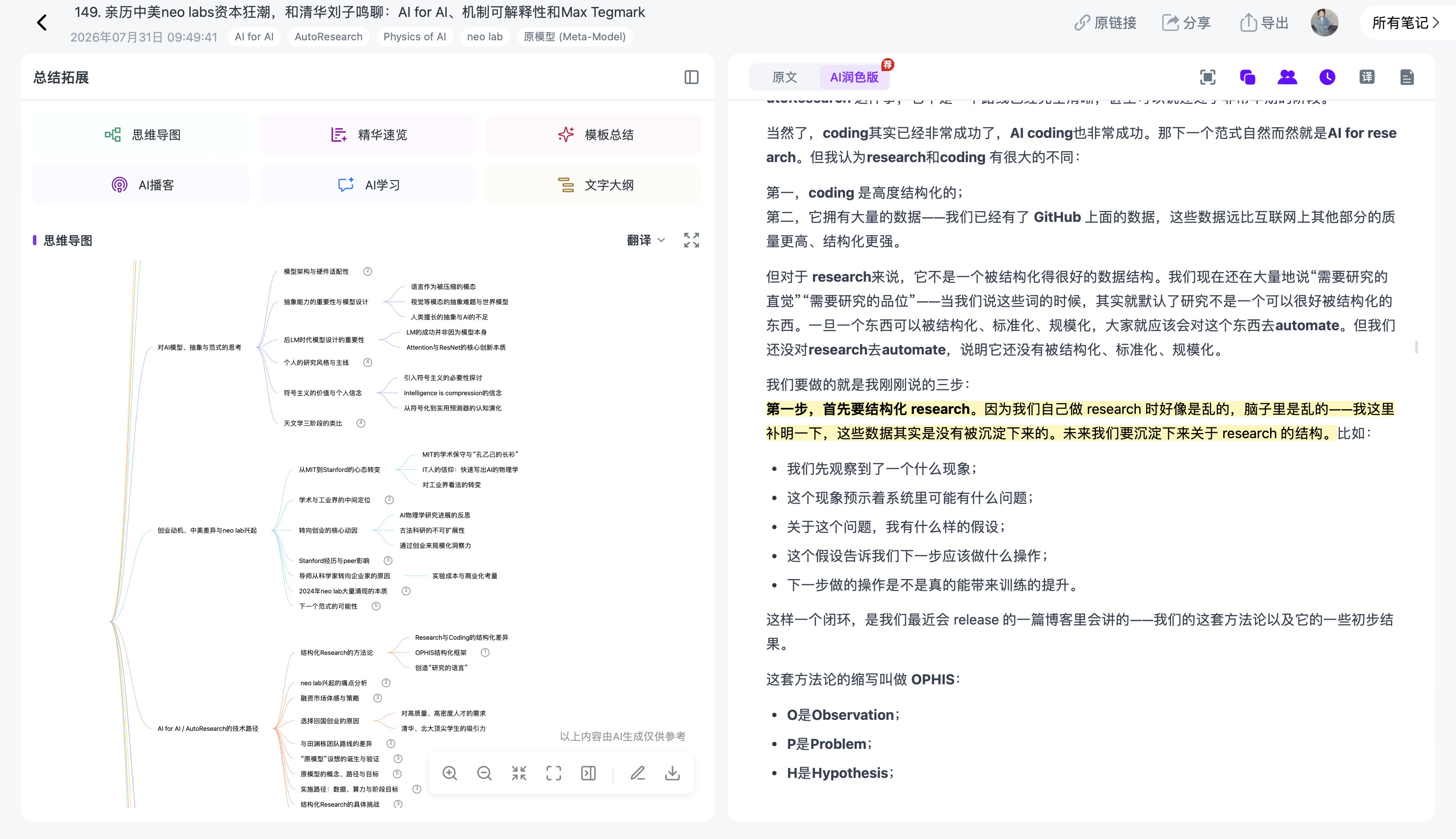Click the highlighted 第一步，首先要结构化 research sentence
The image size is (1456, 839).
click(1080, 421)
